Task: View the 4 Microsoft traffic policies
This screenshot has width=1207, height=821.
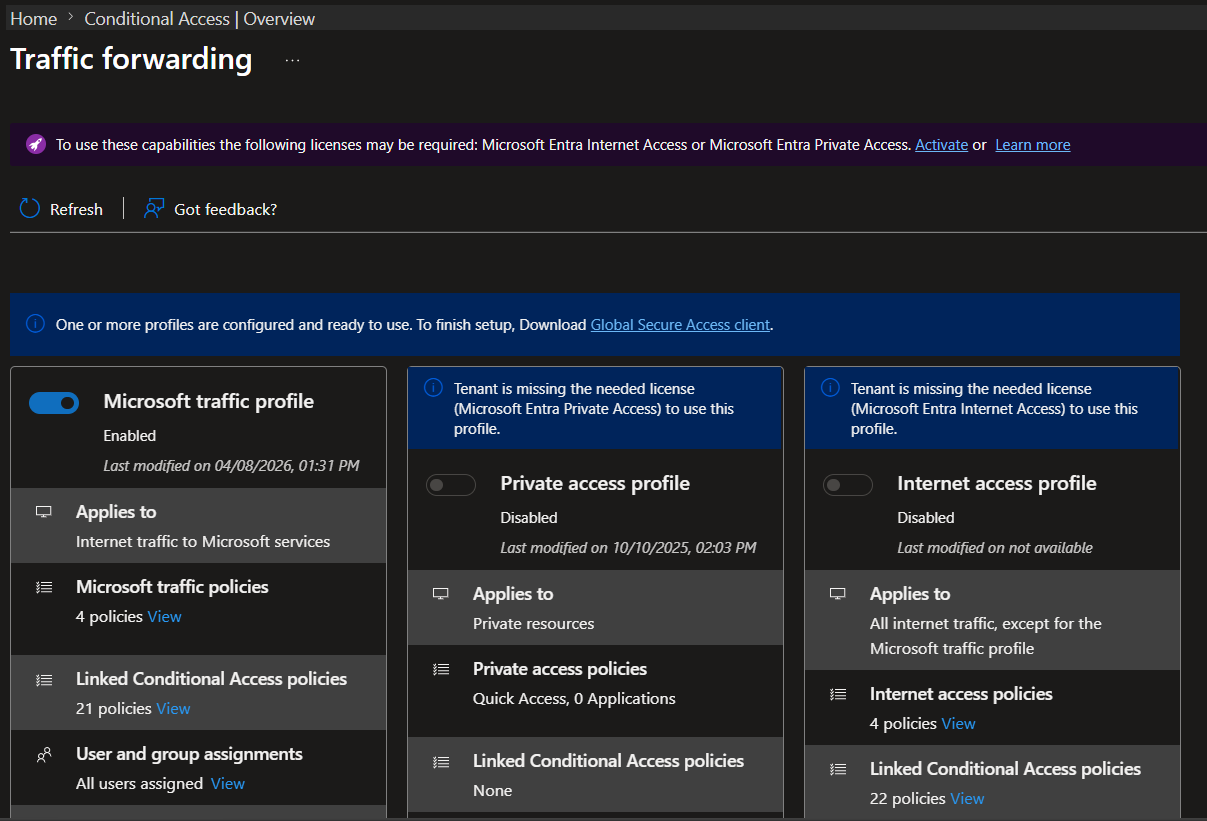Action: 165,616
